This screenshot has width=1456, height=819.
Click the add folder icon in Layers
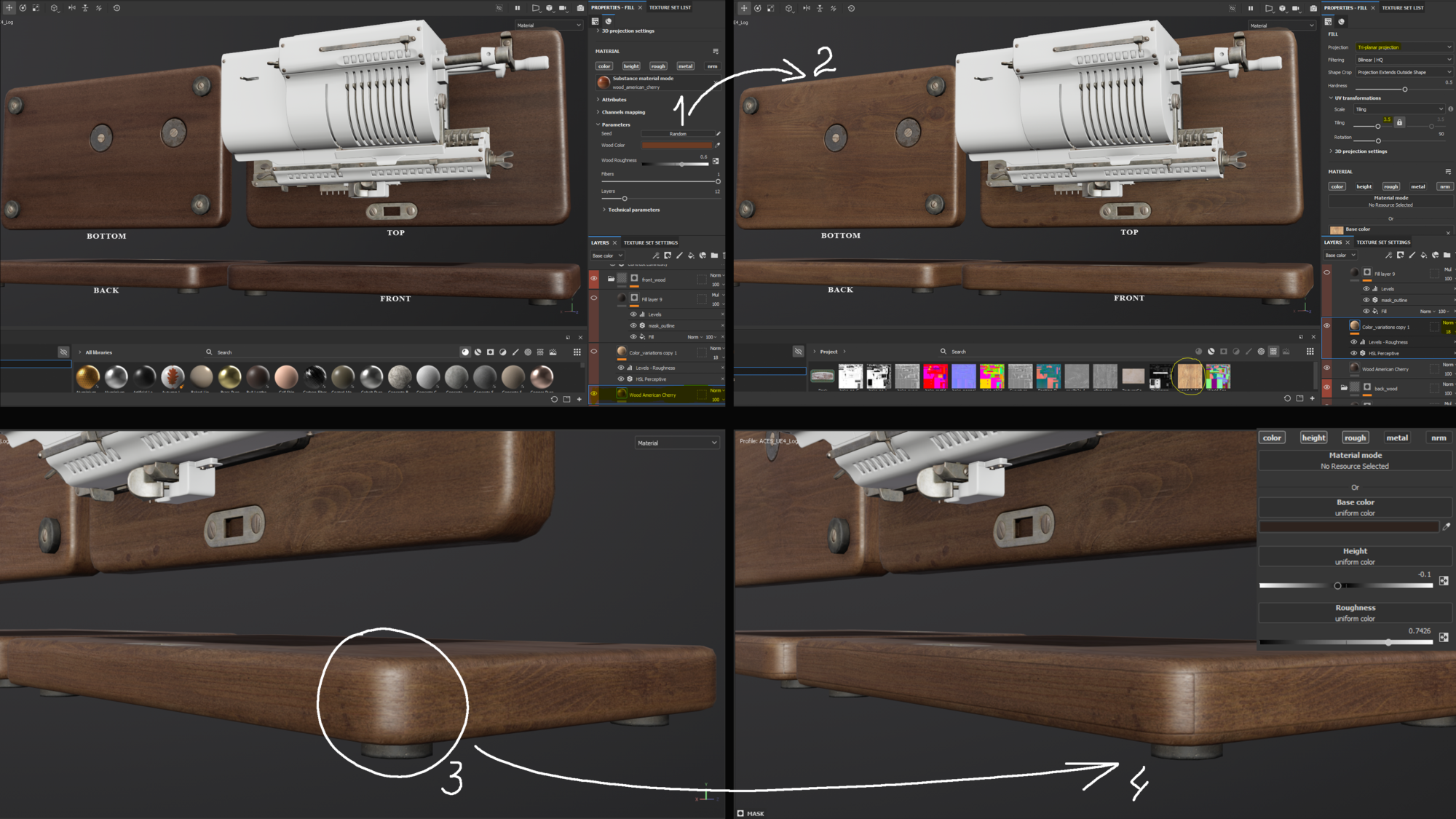coord(714,256)
